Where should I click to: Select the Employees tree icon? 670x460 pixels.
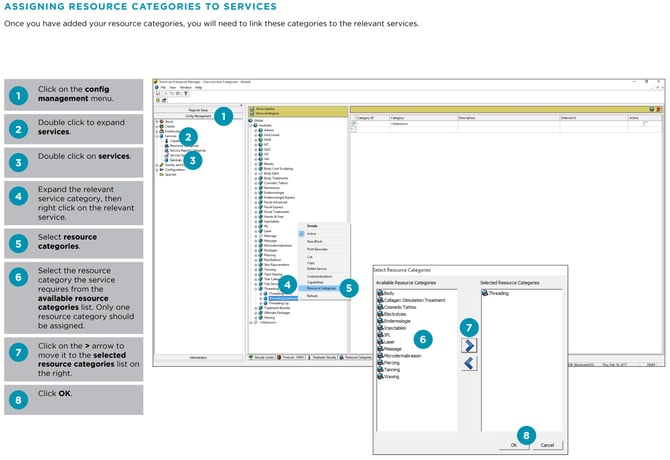162,131
